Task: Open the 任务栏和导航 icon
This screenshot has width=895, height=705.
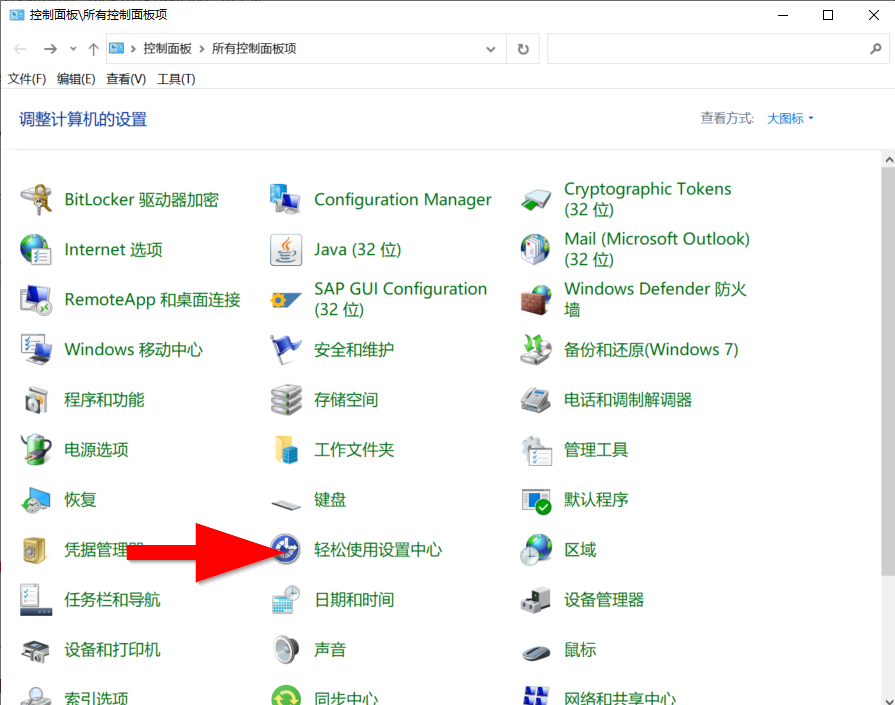Action: pyautogui.click(x=36, y=599)
